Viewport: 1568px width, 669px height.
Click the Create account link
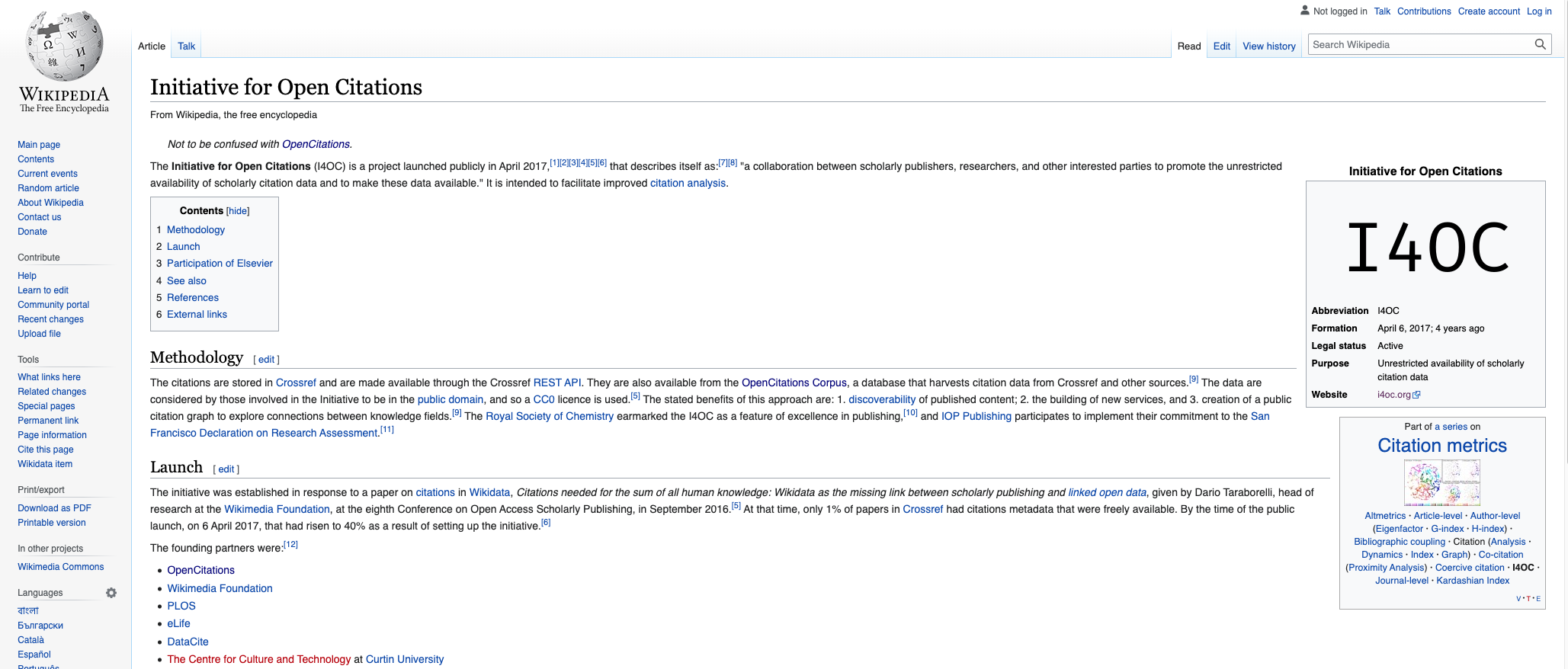coord(1489,11)
